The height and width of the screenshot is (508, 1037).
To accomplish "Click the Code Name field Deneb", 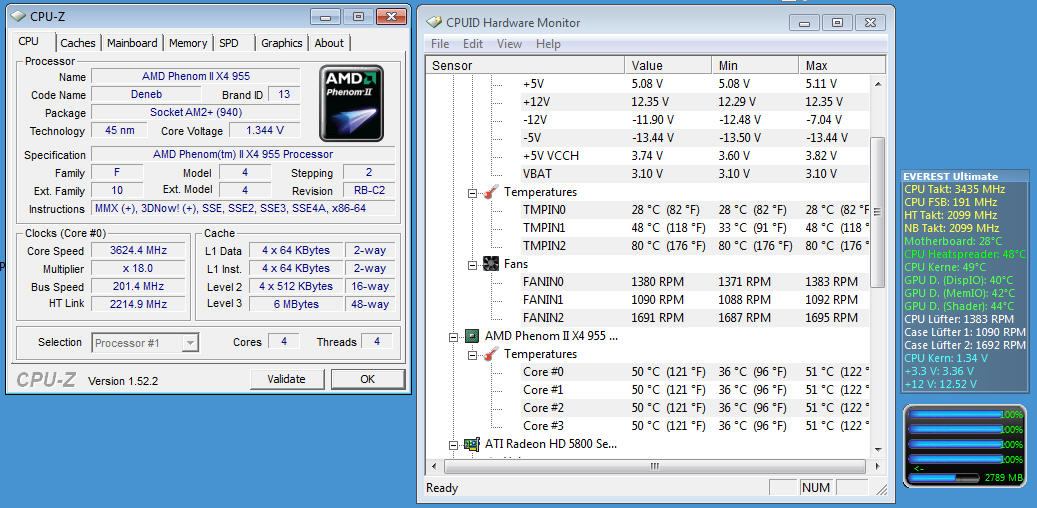I will coord(146,95).
